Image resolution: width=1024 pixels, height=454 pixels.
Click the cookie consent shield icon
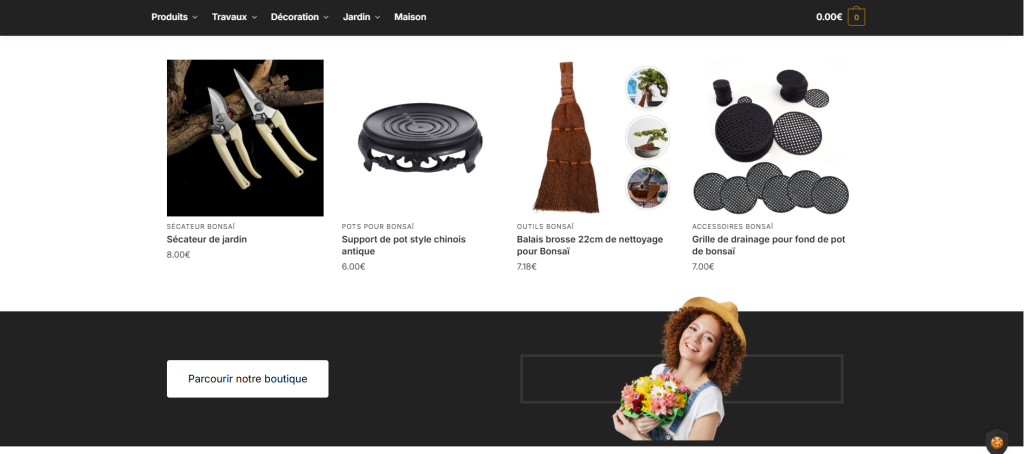pos(997,442)
